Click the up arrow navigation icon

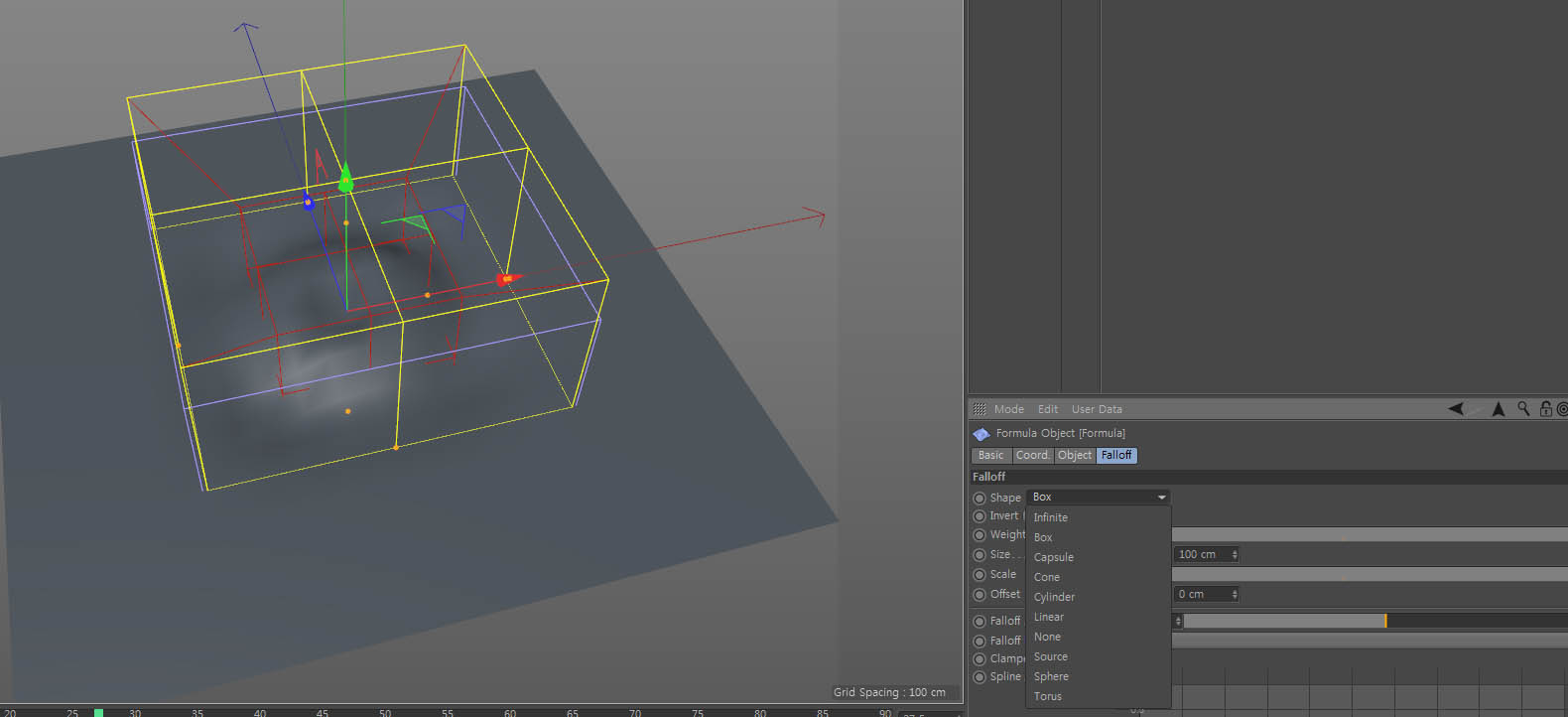(x=1499, y=409)
